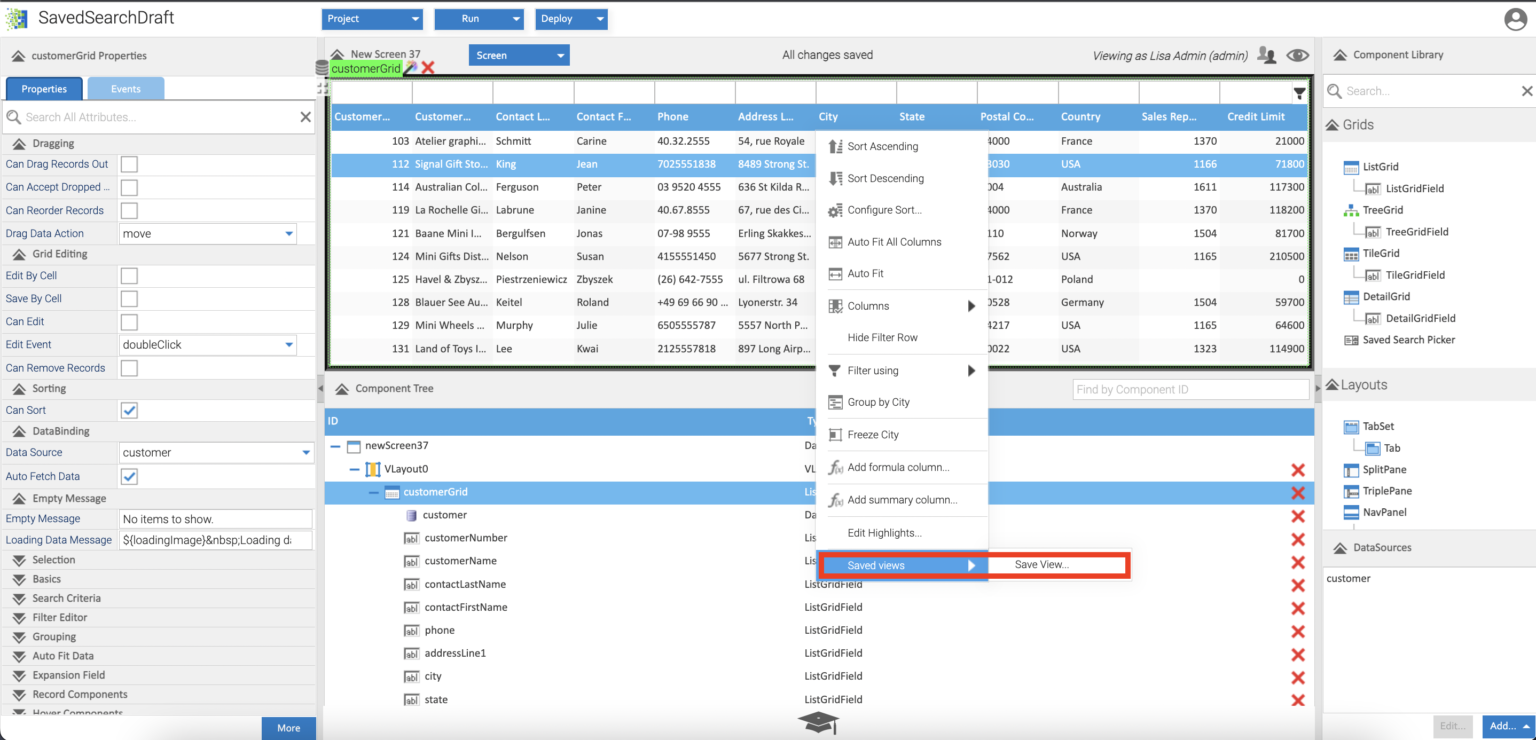1536x740 pixels.
Task: Enable the Can Edit checkbox
Action: pyautogui.click(x=129, y=321)
